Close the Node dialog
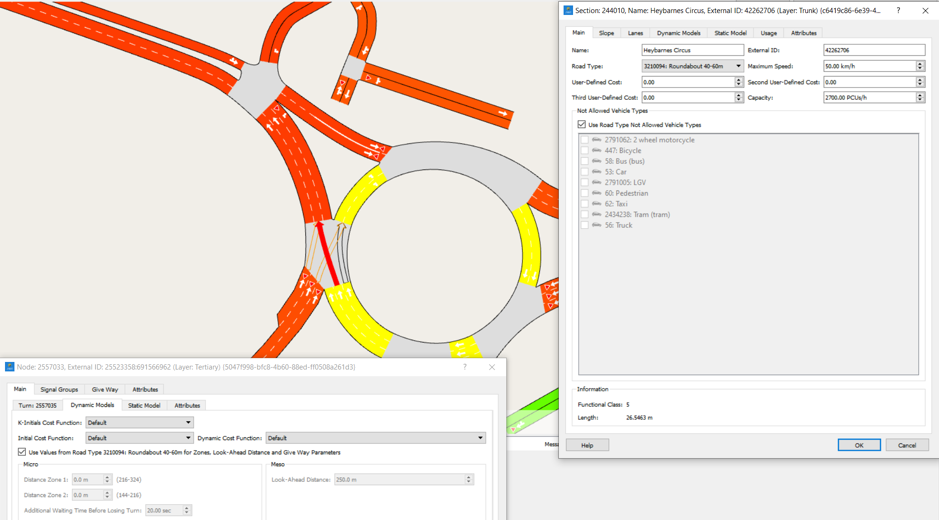 click(492, 367)
